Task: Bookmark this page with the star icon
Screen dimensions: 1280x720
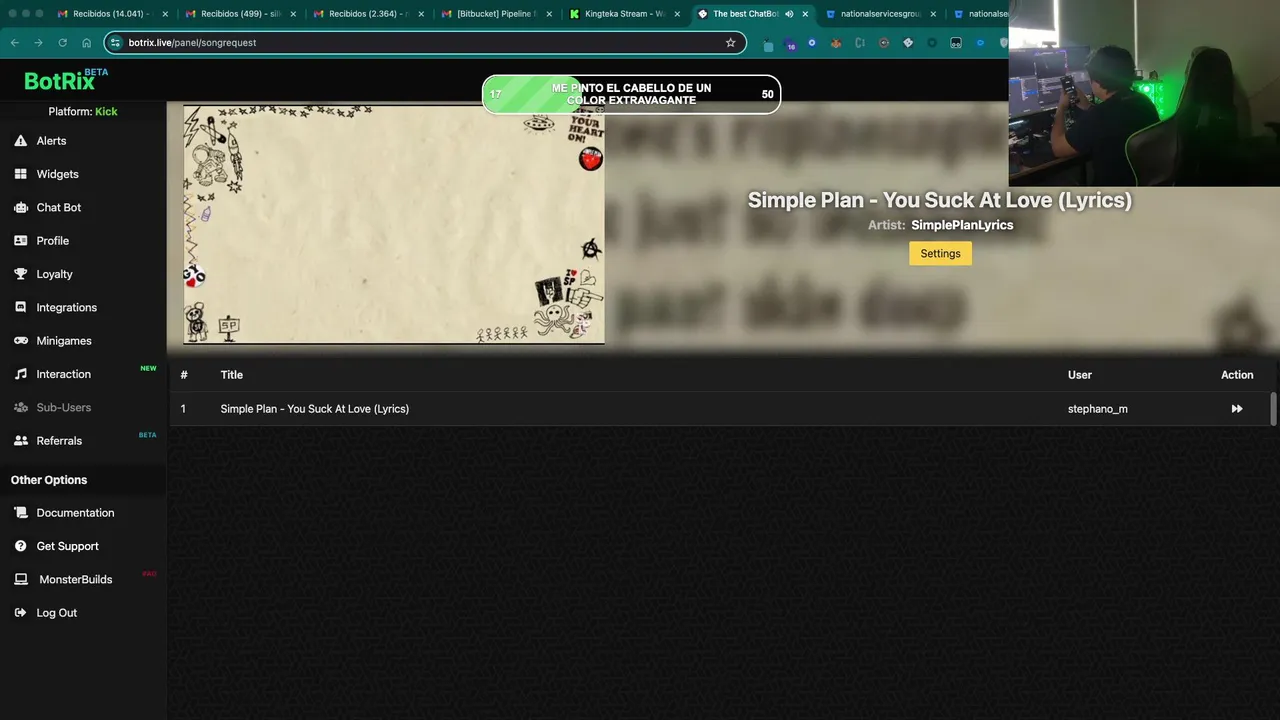Action: point(730,43)
